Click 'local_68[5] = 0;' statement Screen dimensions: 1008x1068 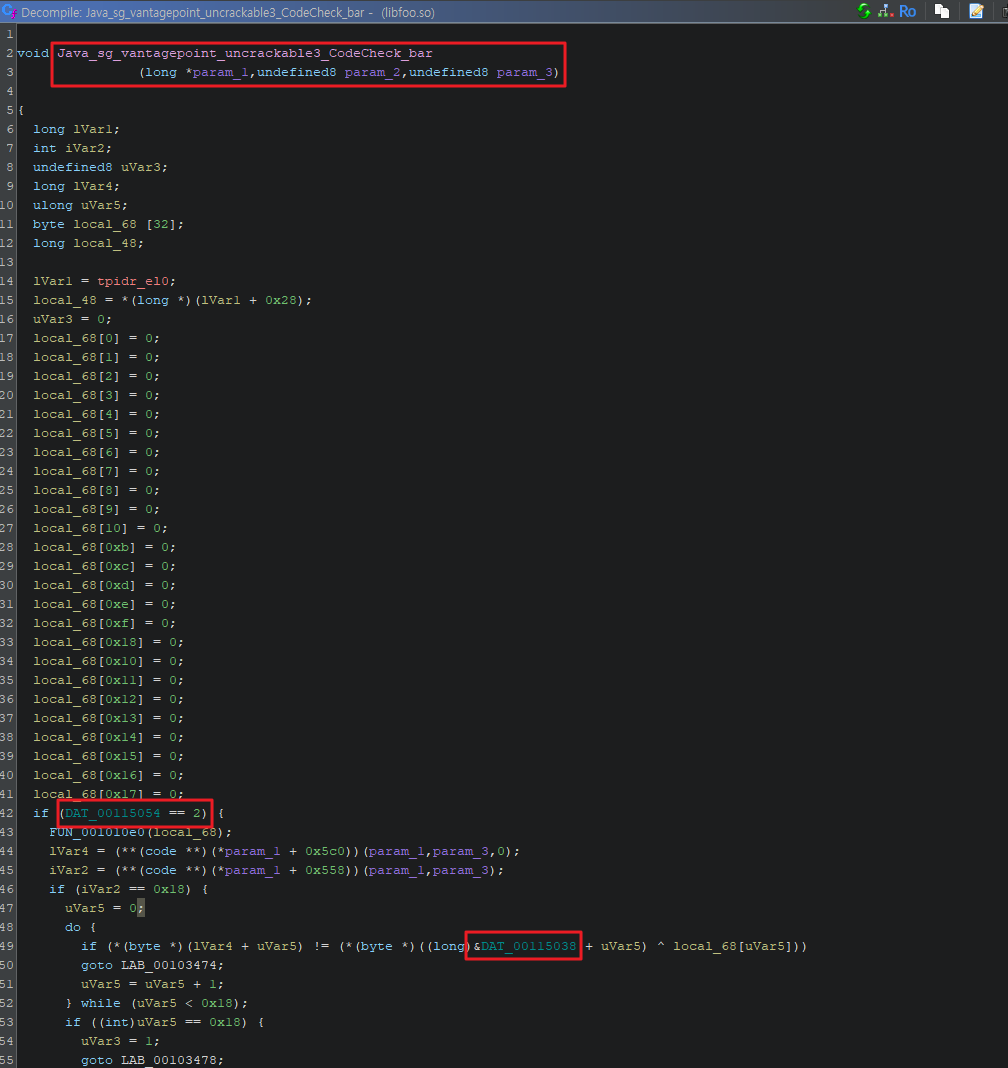tap(96, 433)
